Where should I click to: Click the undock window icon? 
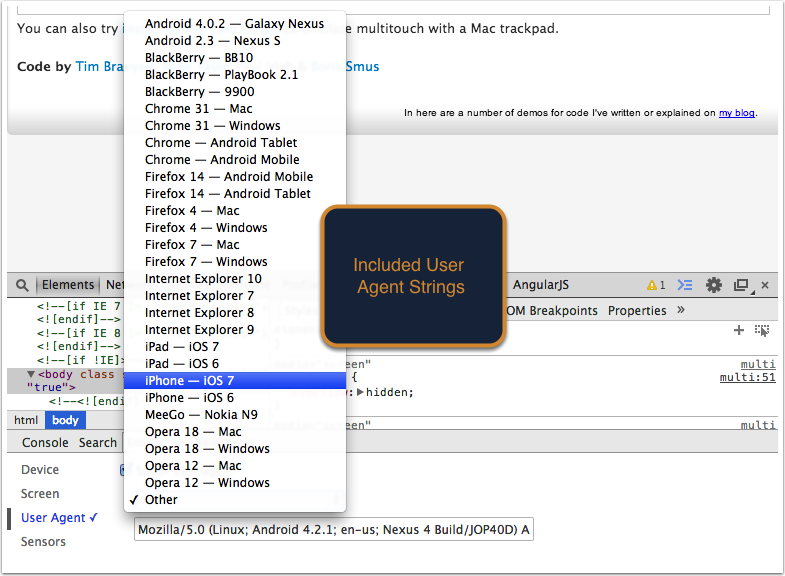(x=743, y=285)
